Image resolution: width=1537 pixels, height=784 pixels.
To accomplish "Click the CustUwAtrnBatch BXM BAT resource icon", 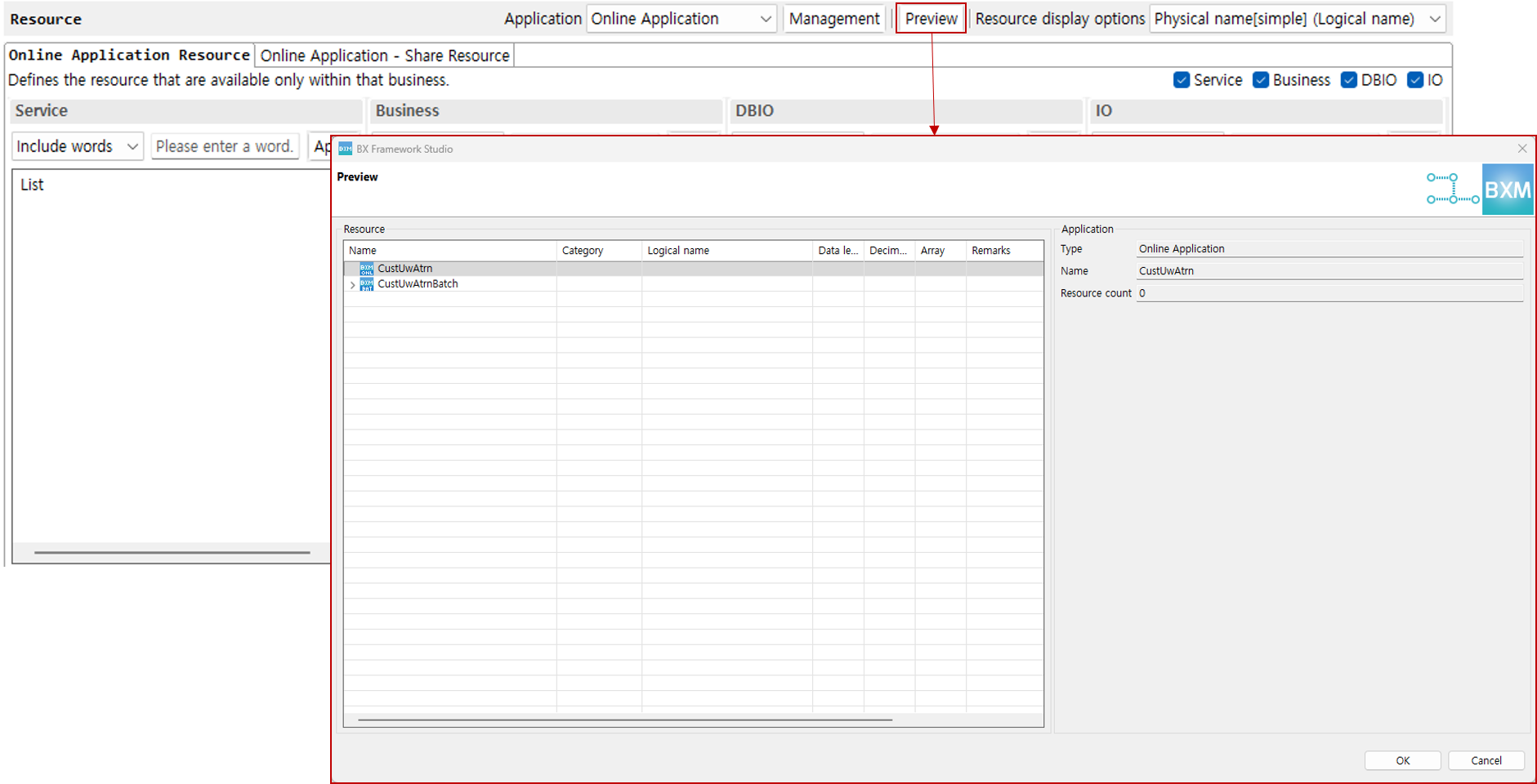I will (x=368, y=284).
